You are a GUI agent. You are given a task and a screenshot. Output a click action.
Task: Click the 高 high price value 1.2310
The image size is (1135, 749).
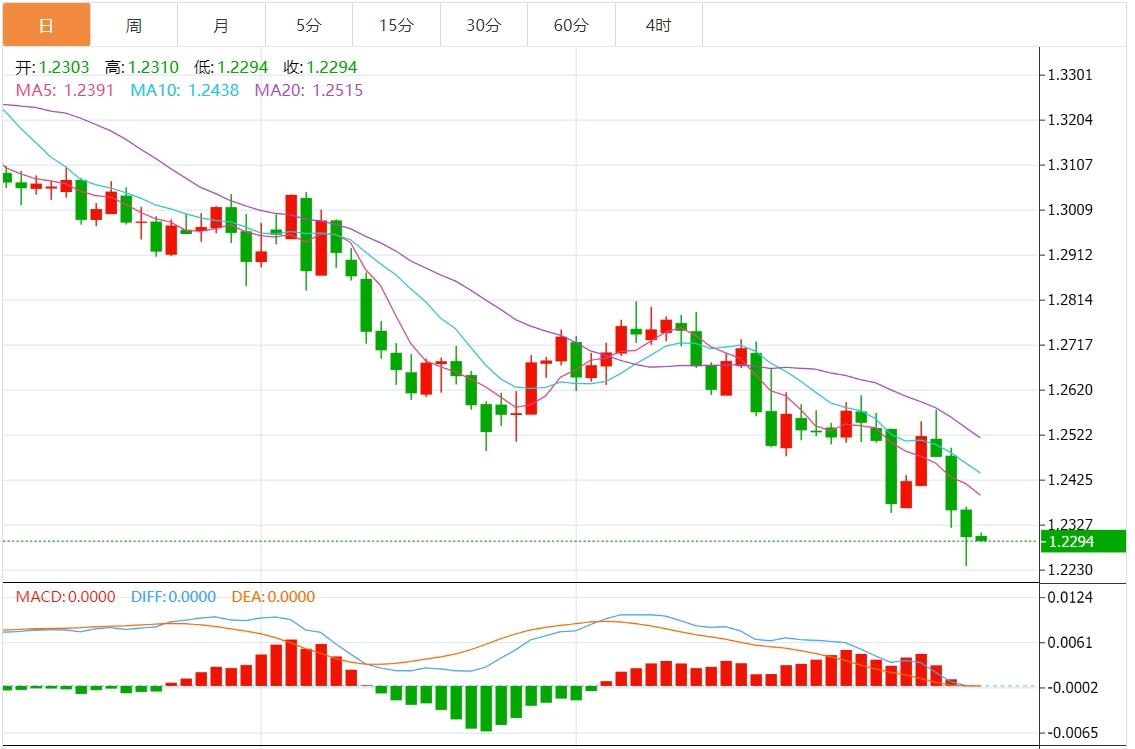tap(153, 68)
